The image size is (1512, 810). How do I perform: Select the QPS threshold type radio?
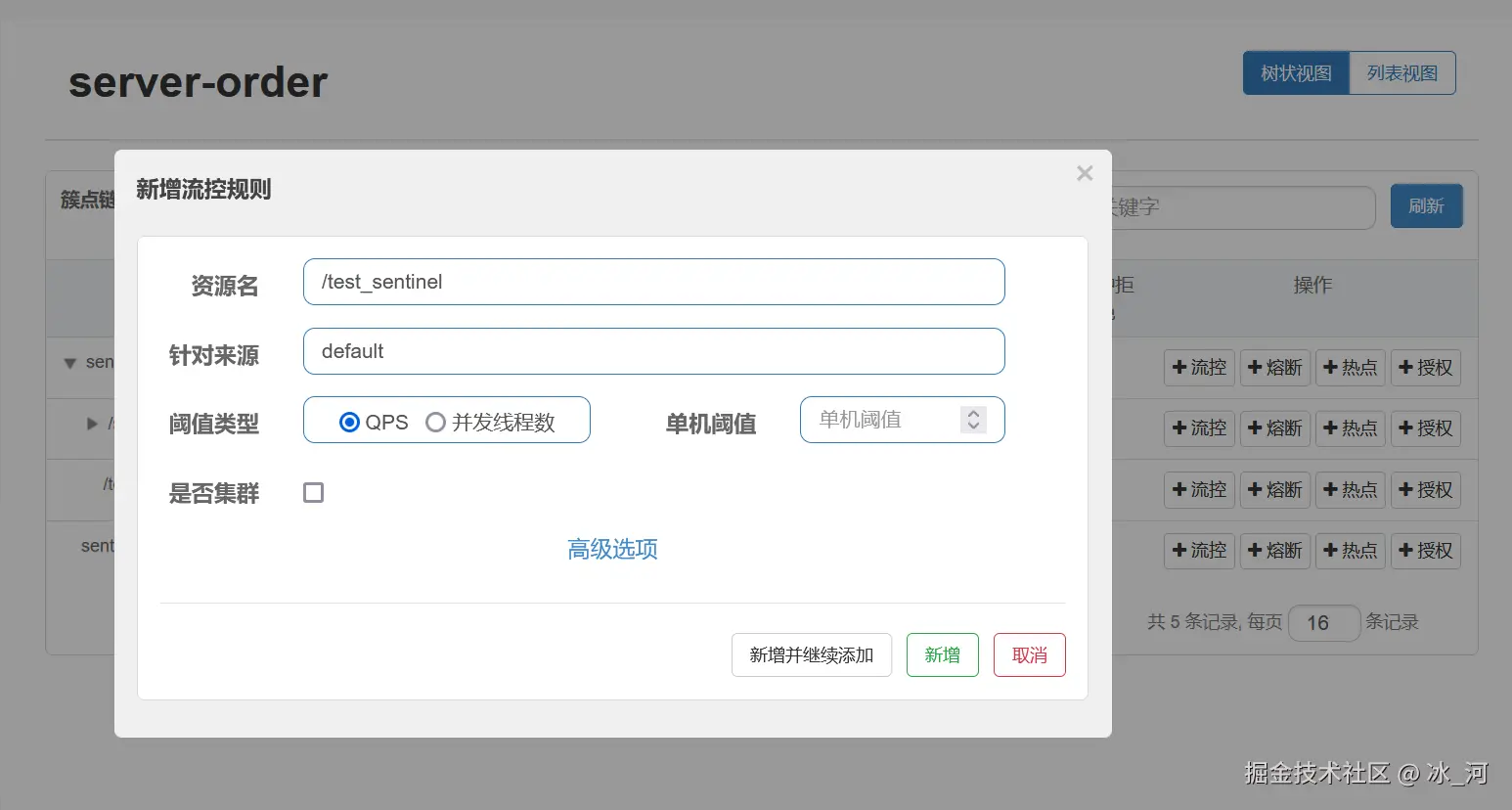pyautogui.click(x=349, y=422)
